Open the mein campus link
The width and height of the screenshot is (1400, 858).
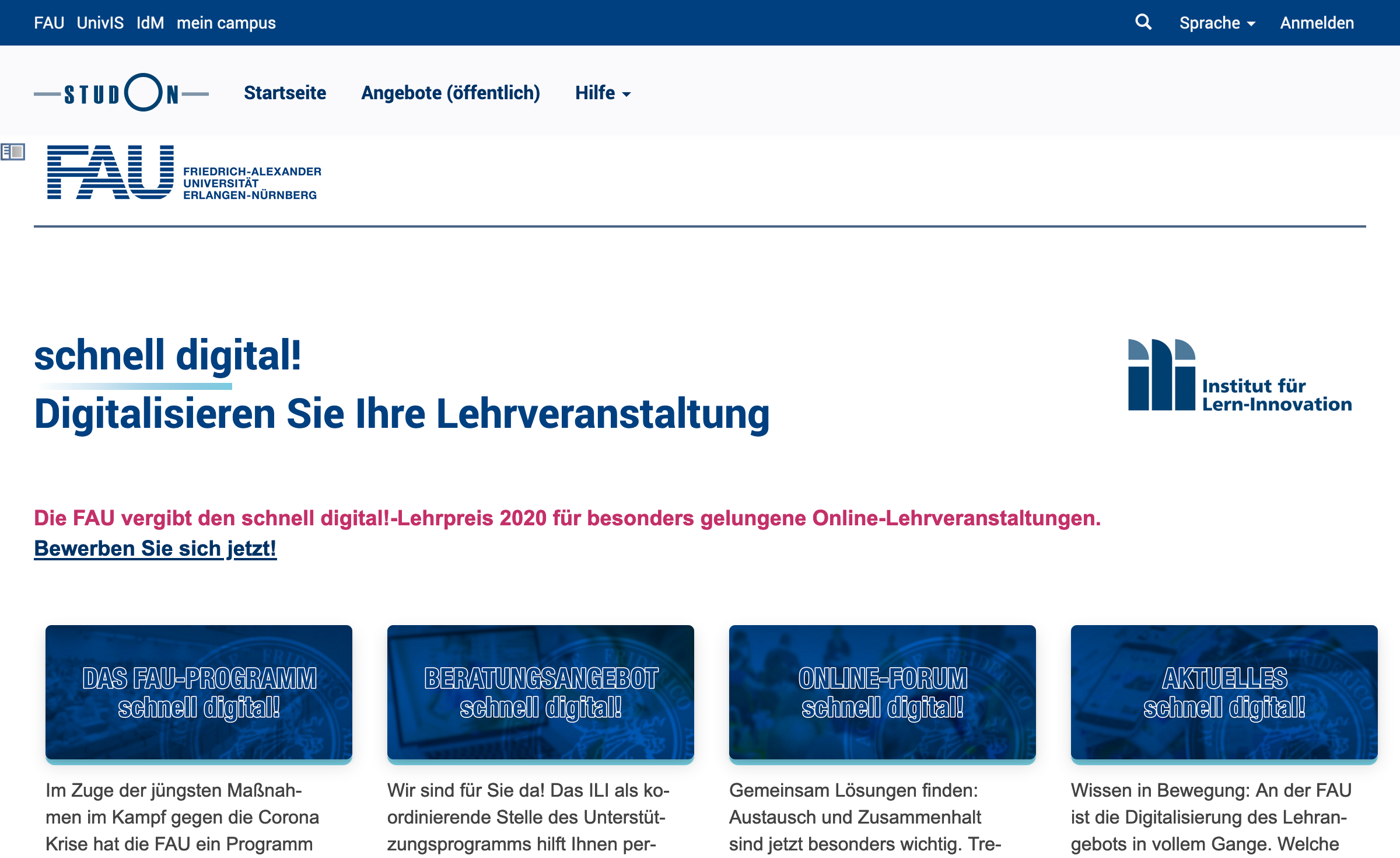click(x=226, y=23)
